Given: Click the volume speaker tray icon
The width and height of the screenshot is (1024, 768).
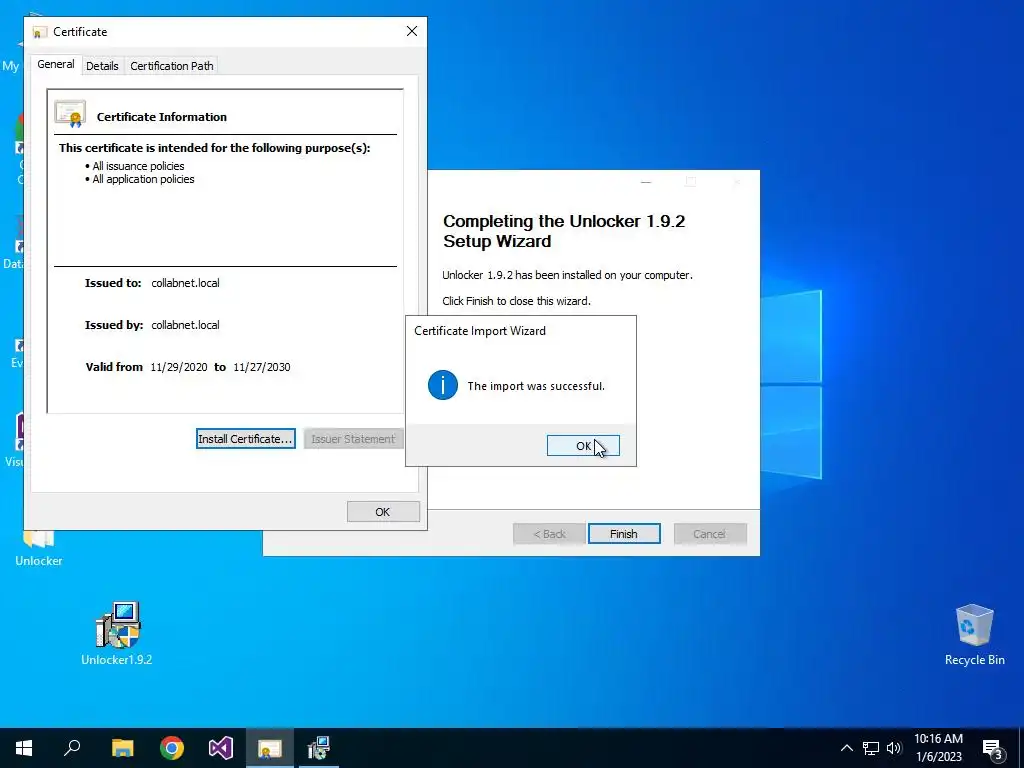Looking at the screenshot, I should point(894,748).
